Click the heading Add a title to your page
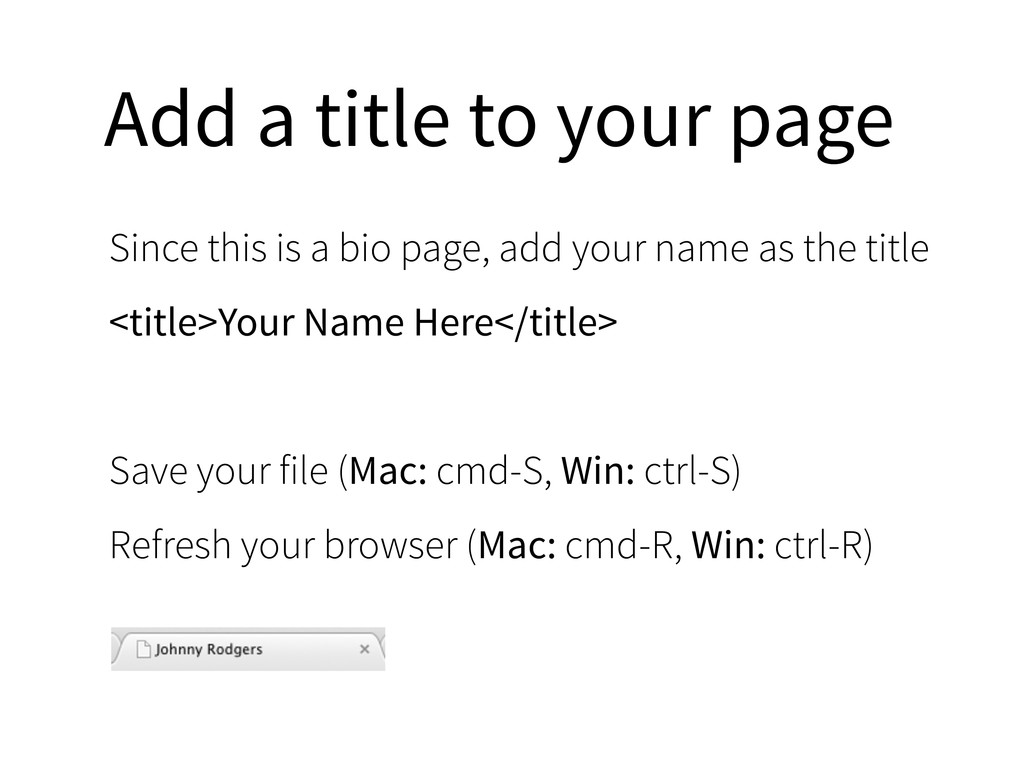This screenshot has height=768, width=1024. [x=498, y=121]
